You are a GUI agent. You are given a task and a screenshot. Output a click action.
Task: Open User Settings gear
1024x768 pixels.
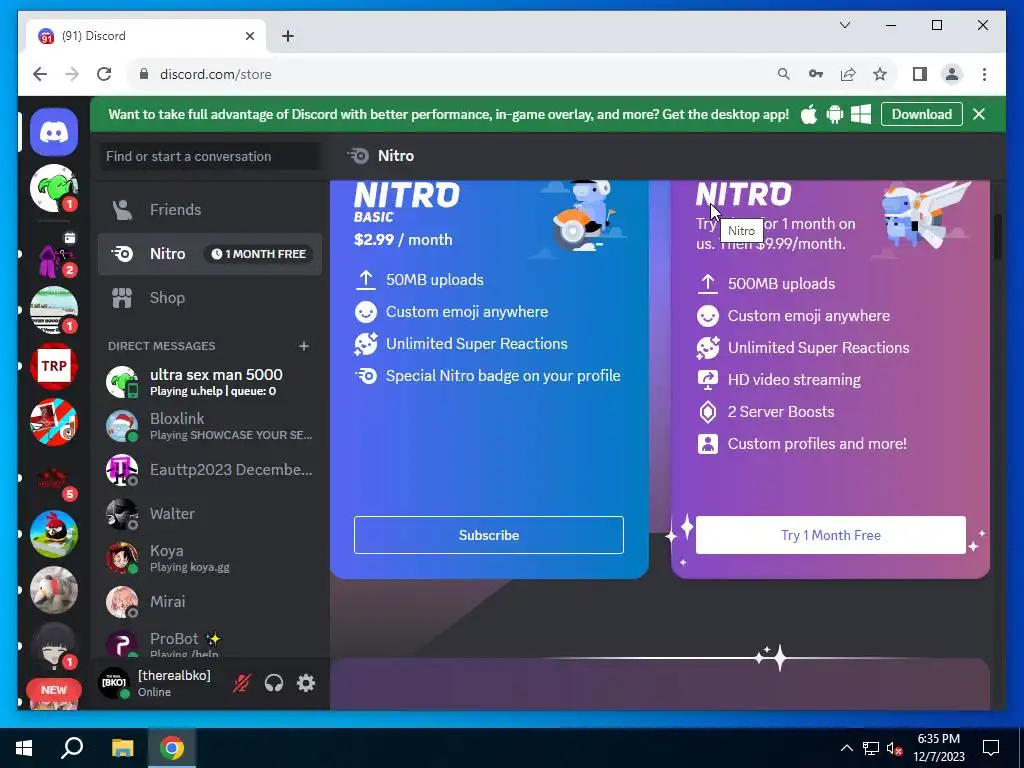coord(306,683)
